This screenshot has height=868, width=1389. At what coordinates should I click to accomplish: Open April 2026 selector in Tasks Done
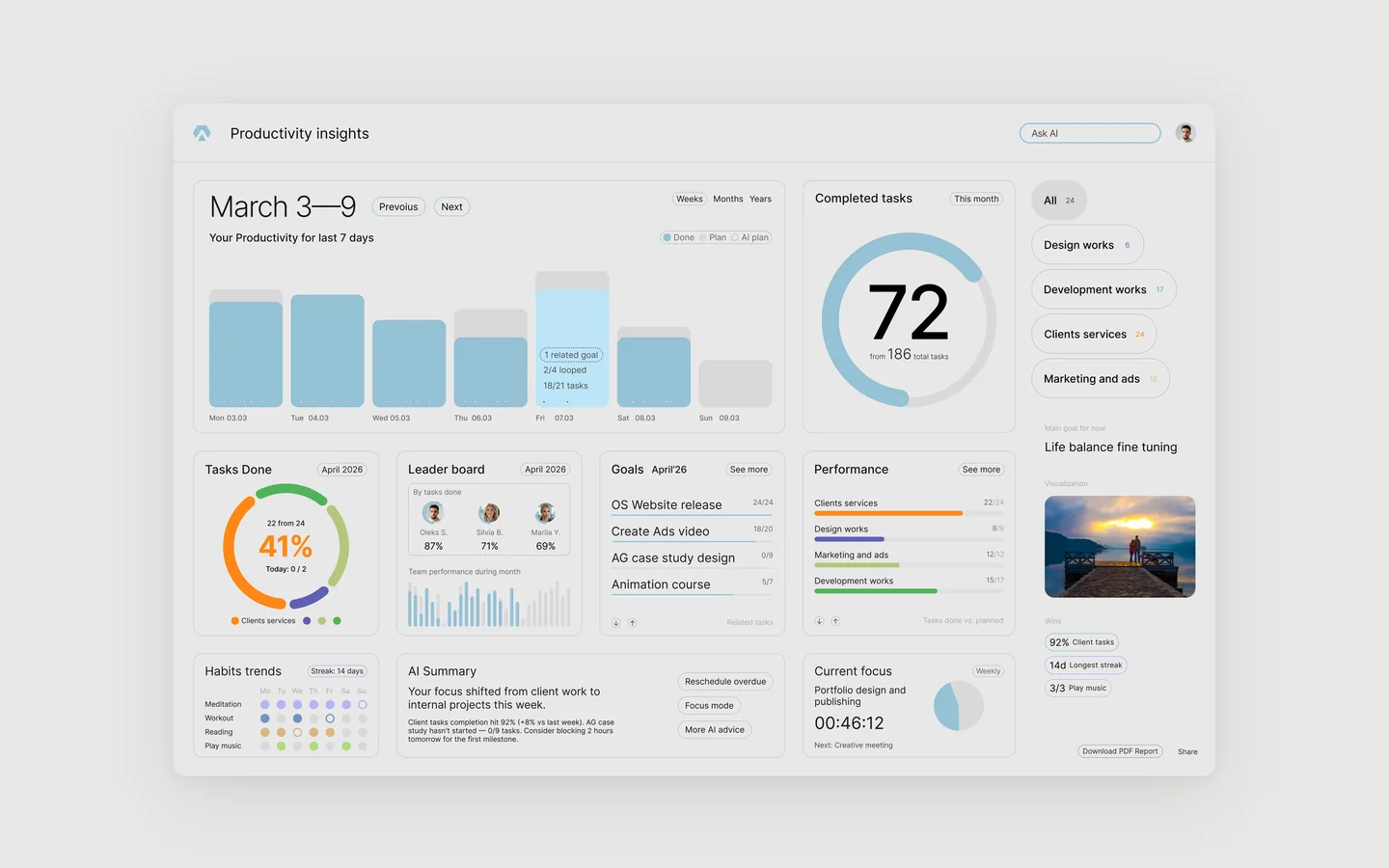[342, 470]
